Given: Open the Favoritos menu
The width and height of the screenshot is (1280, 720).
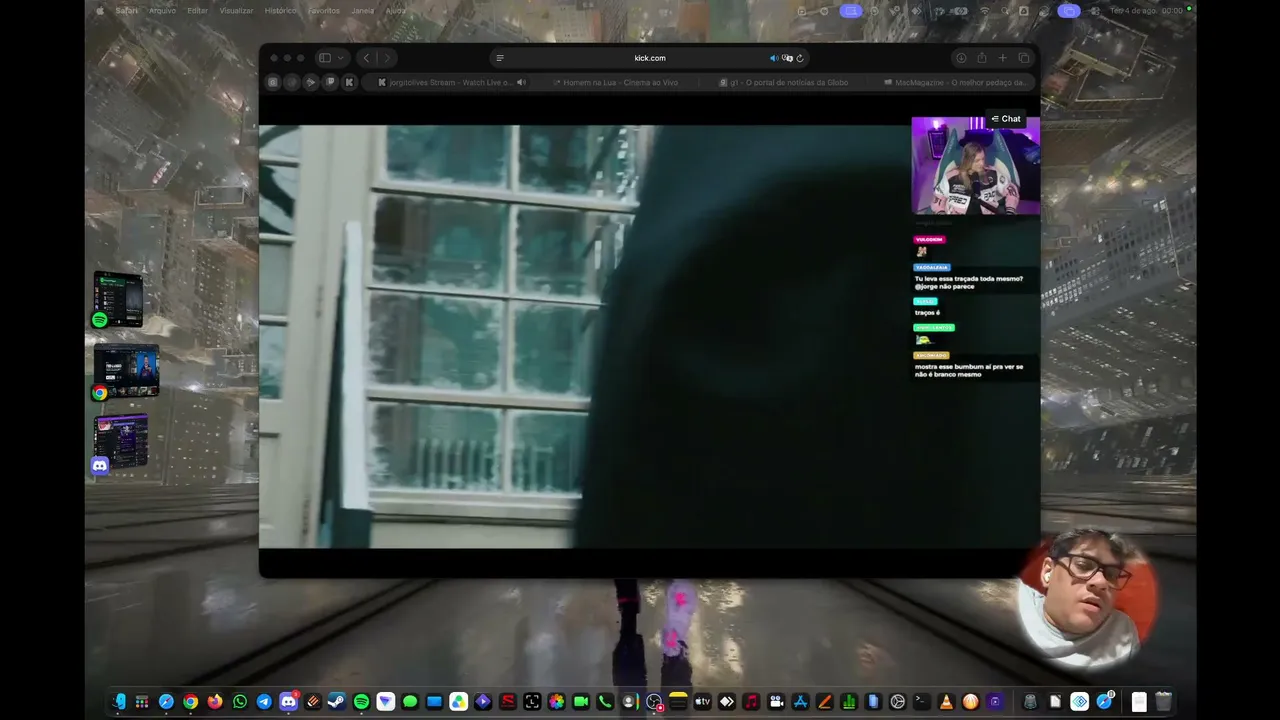Looking at the screenshot, I should 324,10.
